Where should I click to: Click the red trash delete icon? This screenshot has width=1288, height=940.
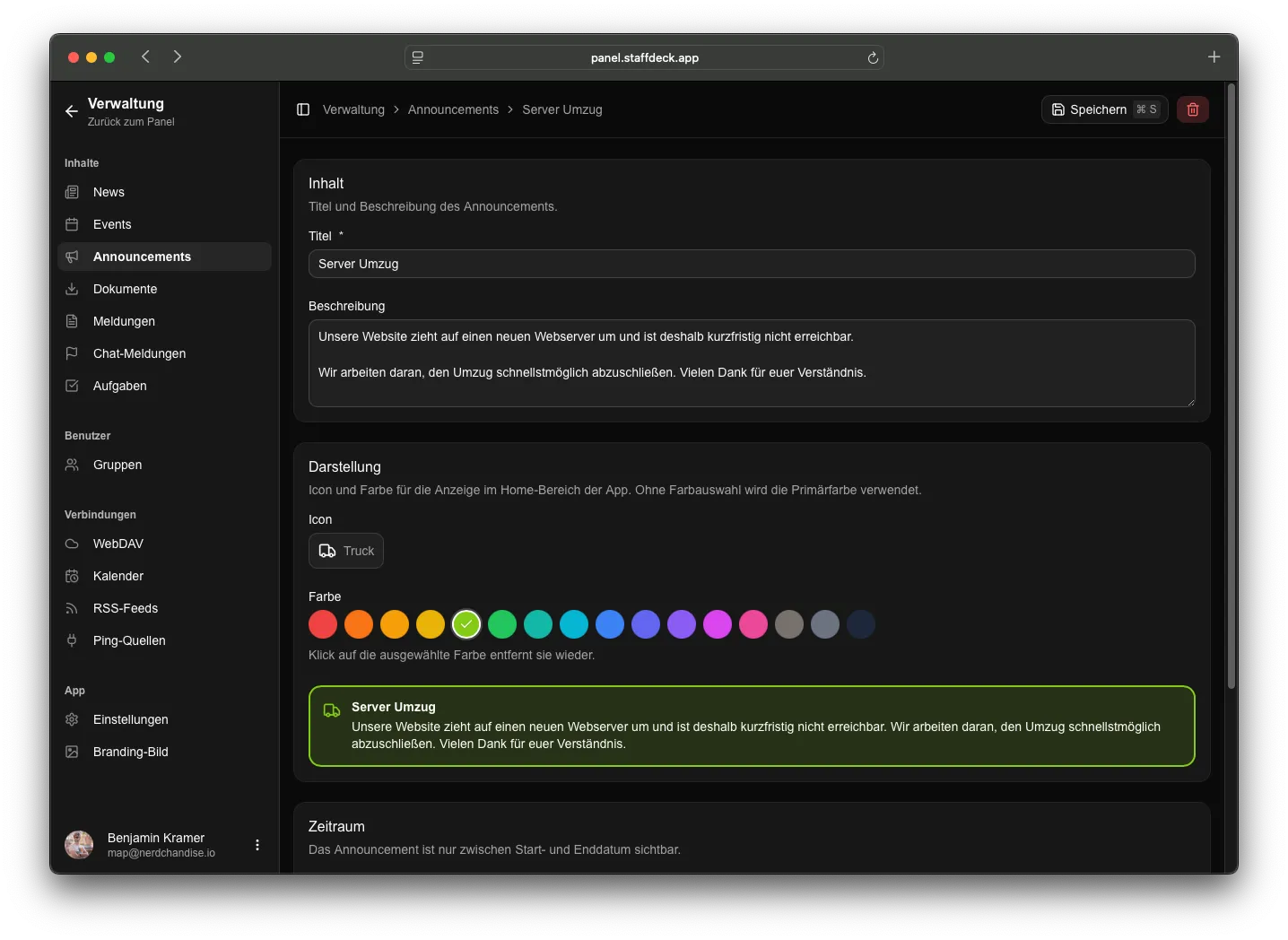(x=1192, y=109)
